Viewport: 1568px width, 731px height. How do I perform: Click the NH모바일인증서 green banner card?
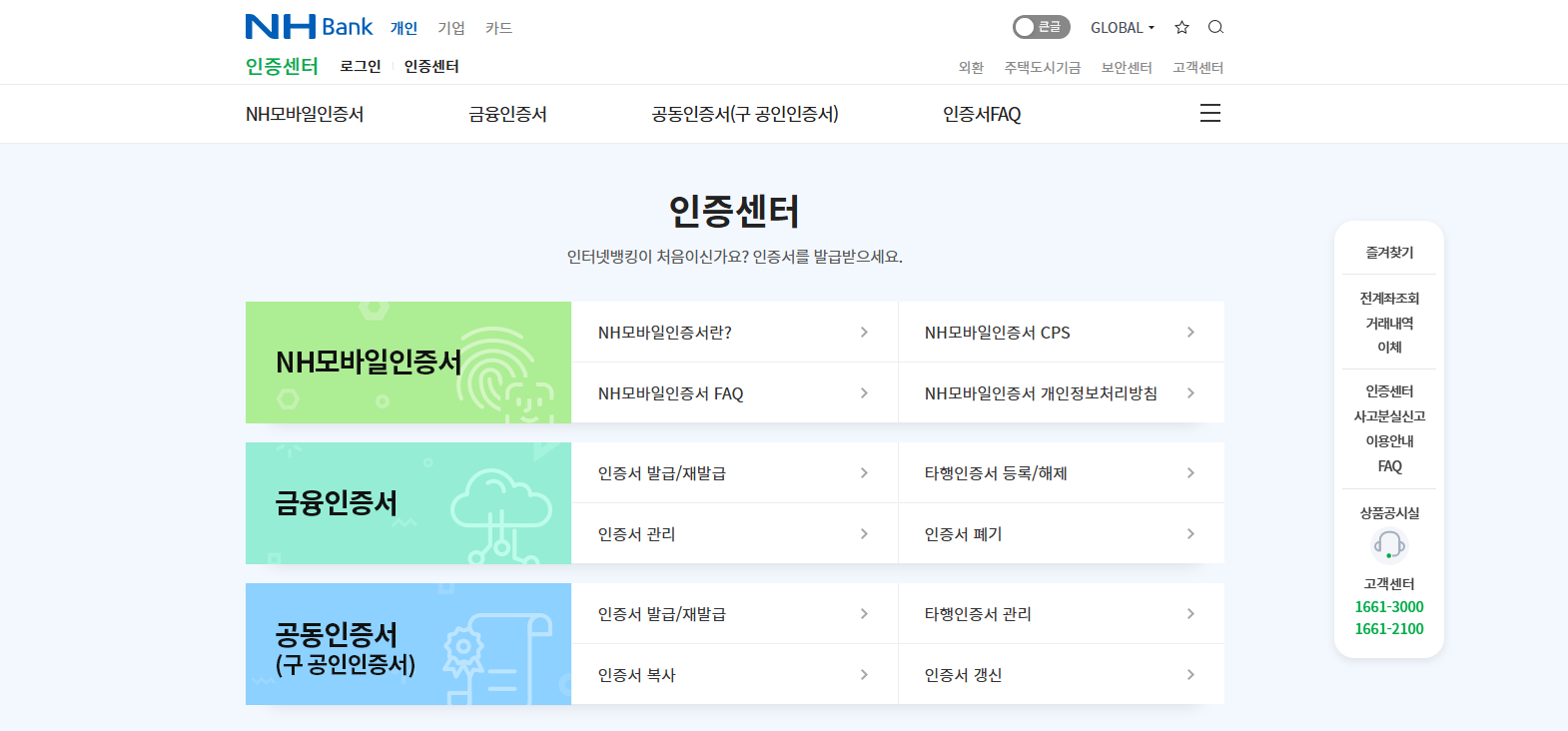408,363
